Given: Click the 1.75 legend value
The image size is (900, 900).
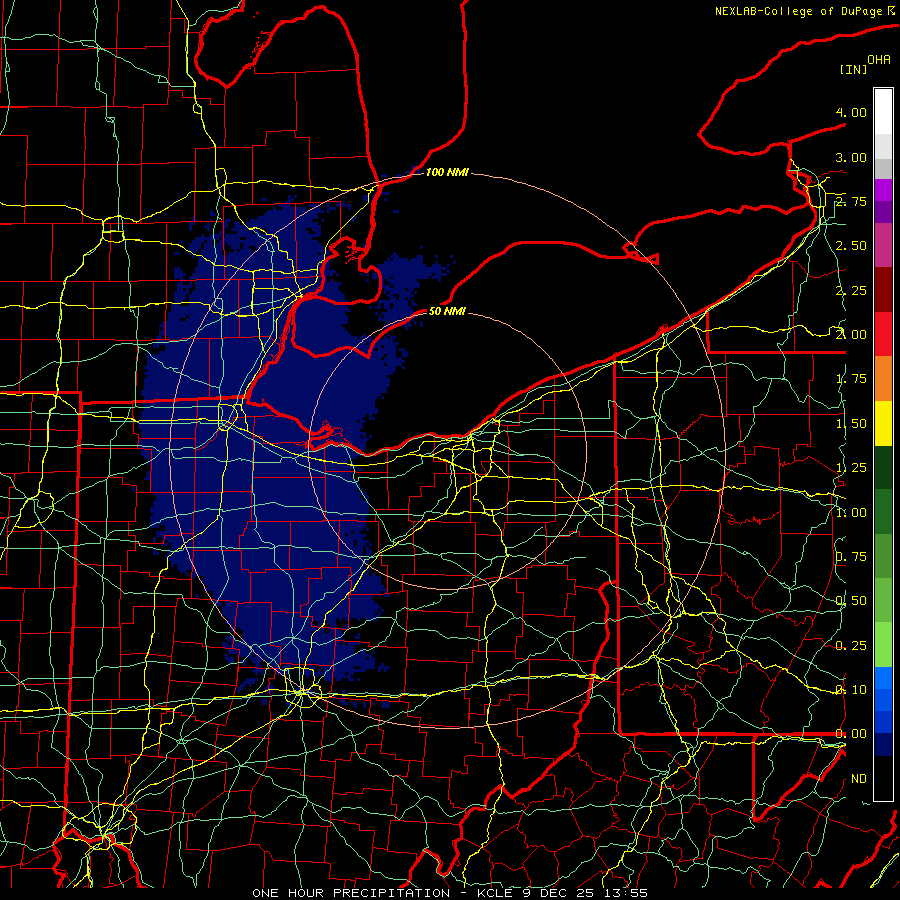Looking at the screenshot, I should 851,379.
